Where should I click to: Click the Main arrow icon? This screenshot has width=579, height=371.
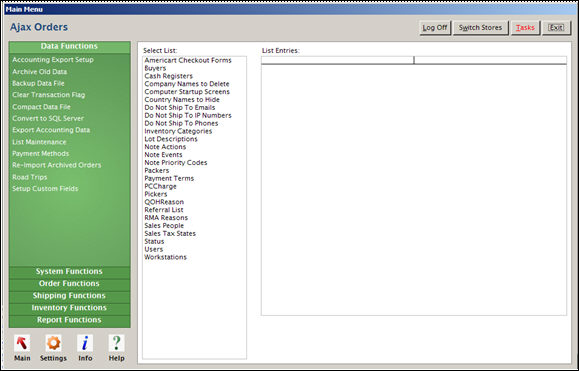coord(22,343)
